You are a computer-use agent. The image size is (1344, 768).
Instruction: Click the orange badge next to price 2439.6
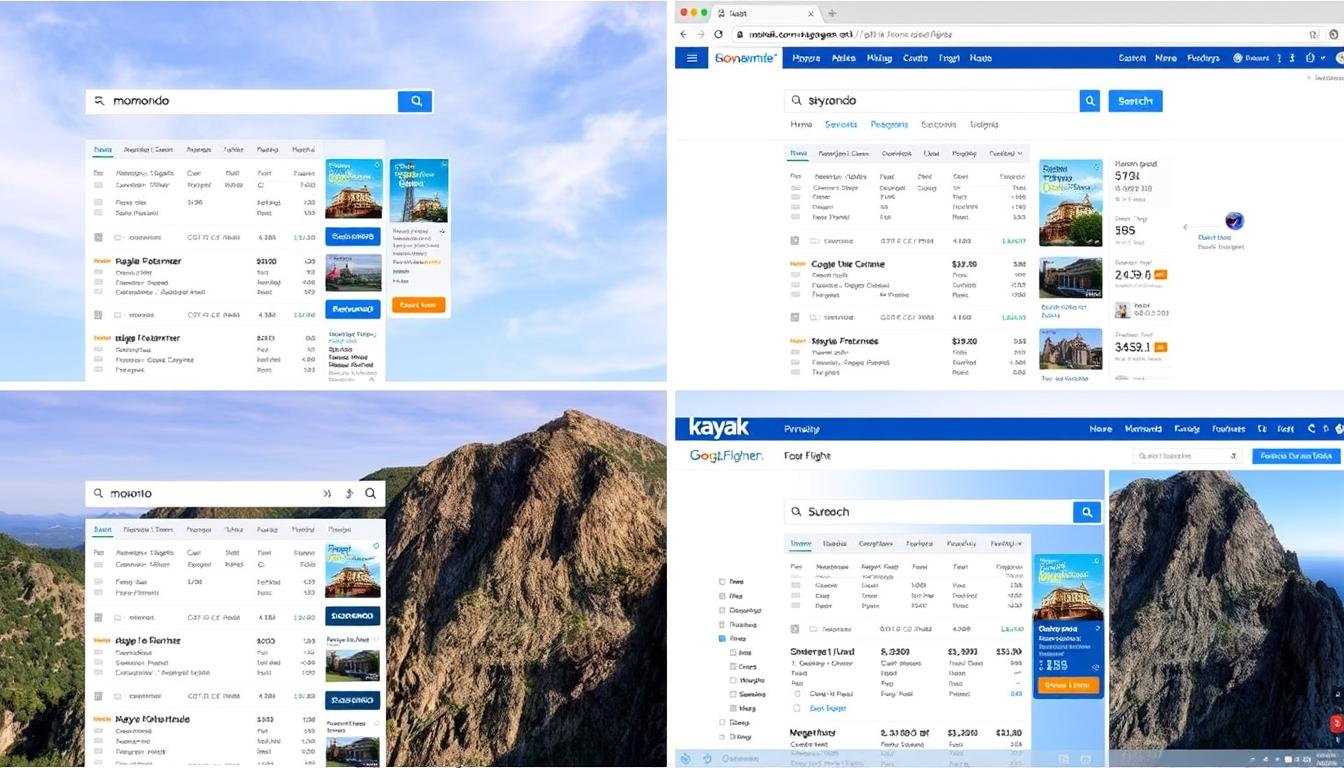pyautogui.click(x=1160, y=274)
